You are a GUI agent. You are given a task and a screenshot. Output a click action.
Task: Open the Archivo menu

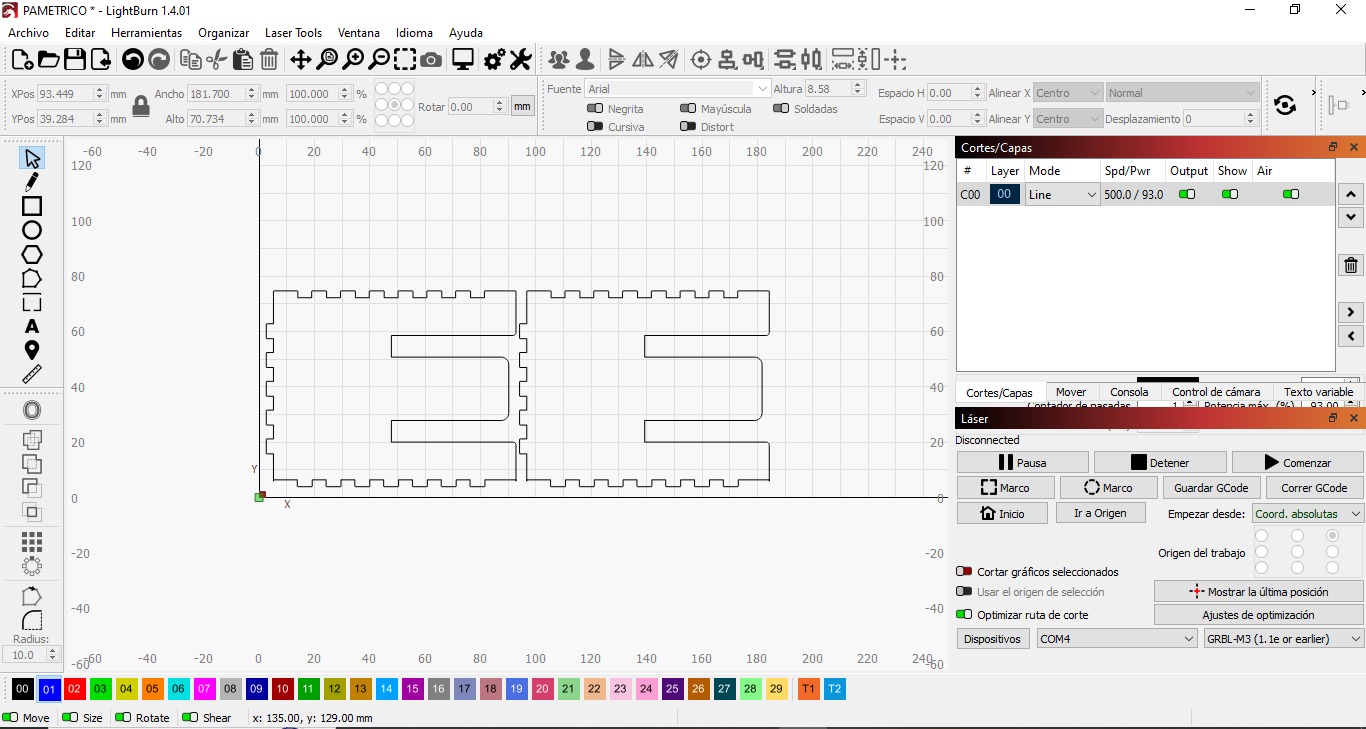coord(28,32)
